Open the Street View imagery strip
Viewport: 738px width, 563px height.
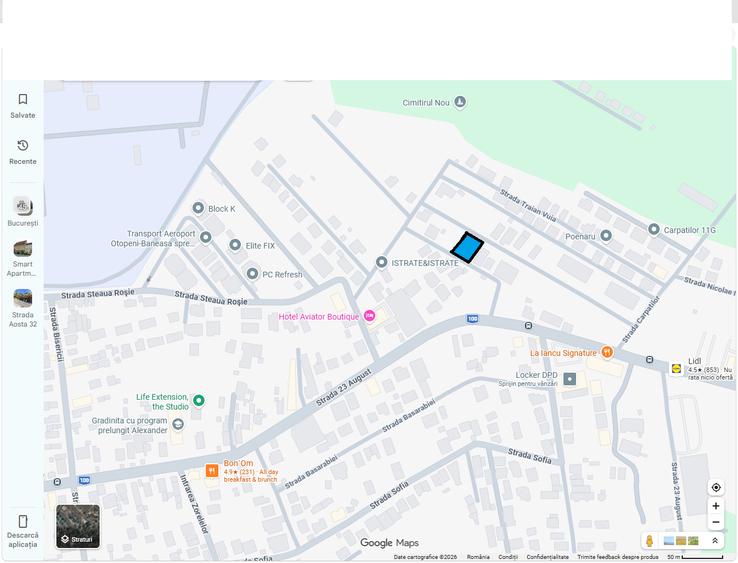point(681,541)
